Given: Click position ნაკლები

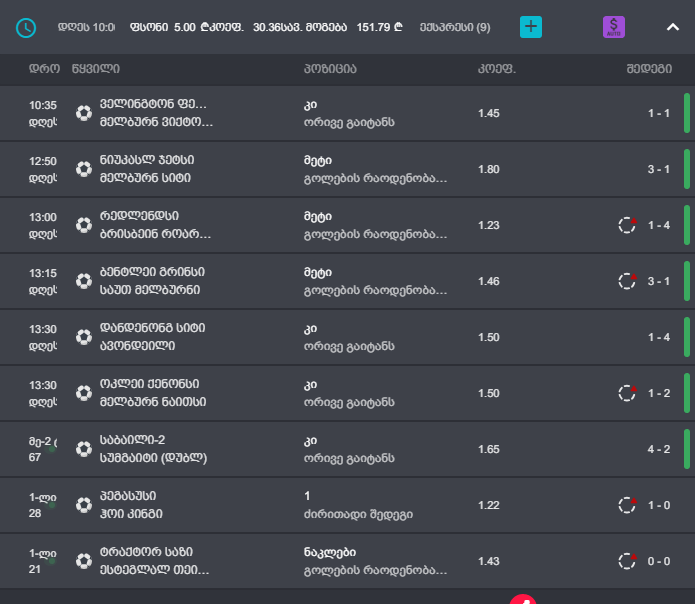Looking at the screenshot, I should tap(330, 552).
